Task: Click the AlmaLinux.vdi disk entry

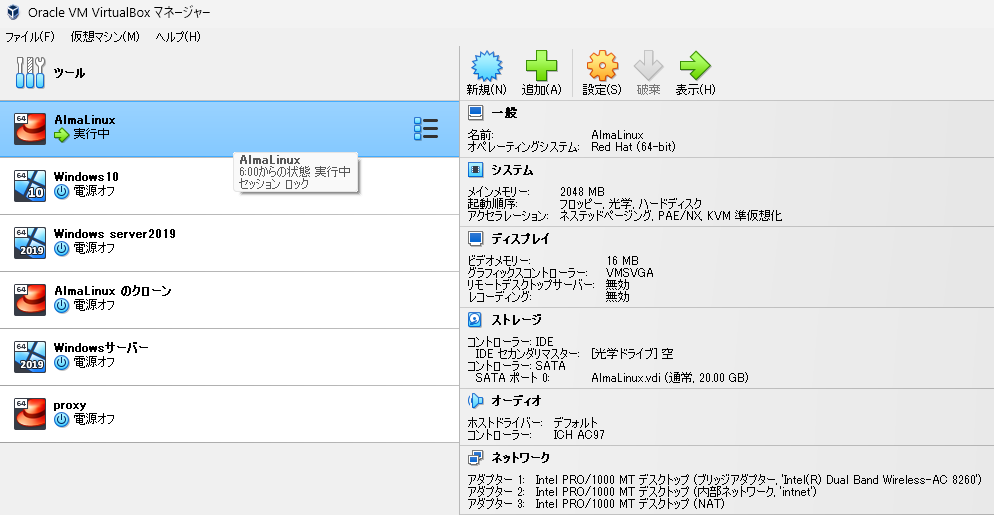Action: [669, 378]
